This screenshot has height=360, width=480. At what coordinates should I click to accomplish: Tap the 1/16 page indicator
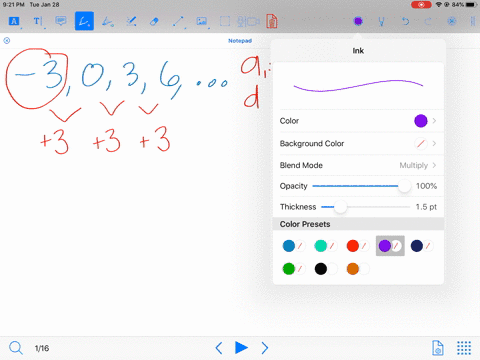click(42, 348)
